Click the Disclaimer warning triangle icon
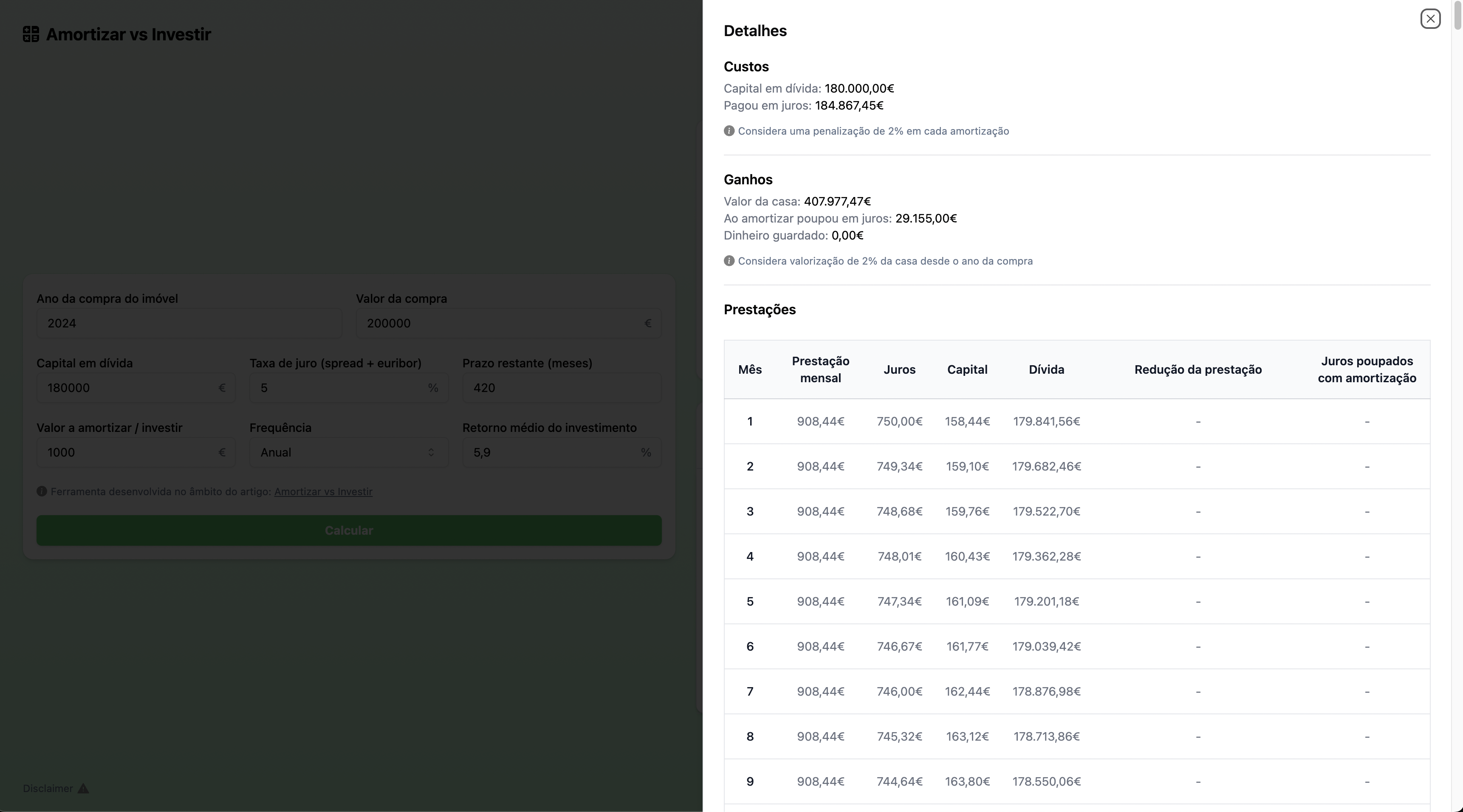 (x=84, y=788)
